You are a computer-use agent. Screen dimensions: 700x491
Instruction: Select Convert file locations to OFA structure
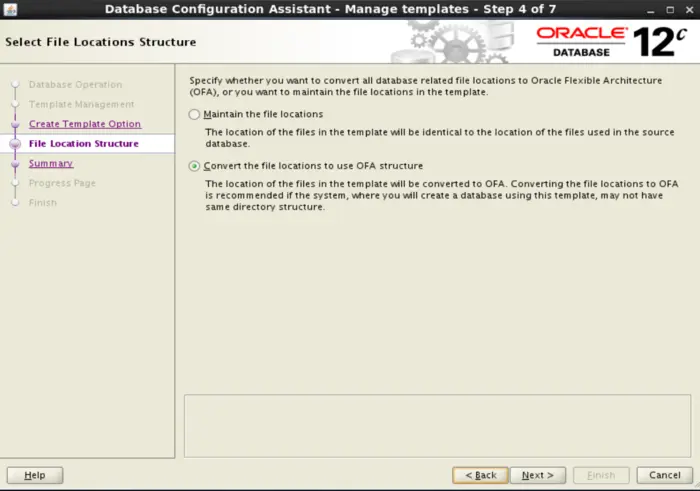[194, 166]
